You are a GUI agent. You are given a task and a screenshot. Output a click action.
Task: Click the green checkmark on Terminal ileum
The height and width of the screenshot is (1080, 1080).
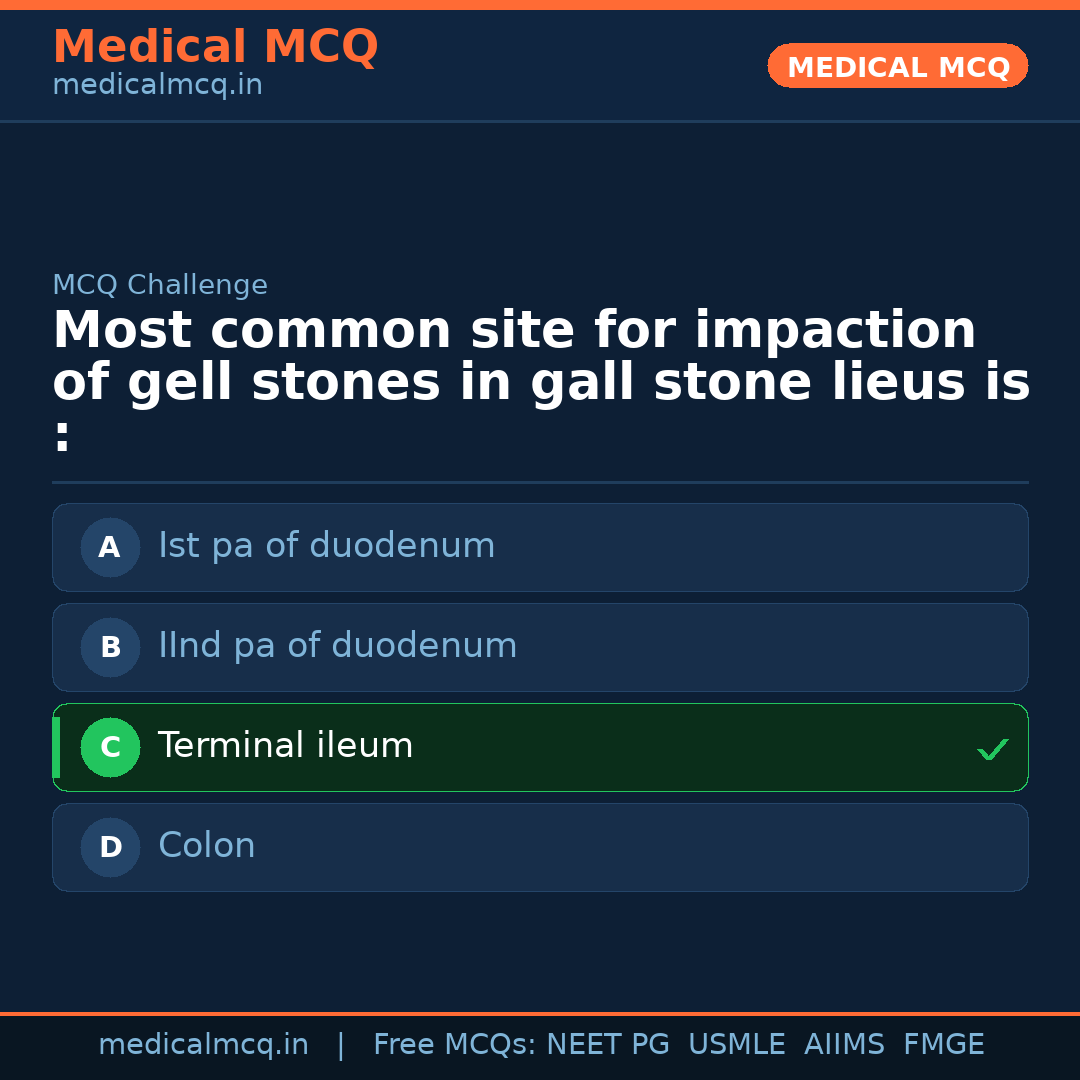992,749
